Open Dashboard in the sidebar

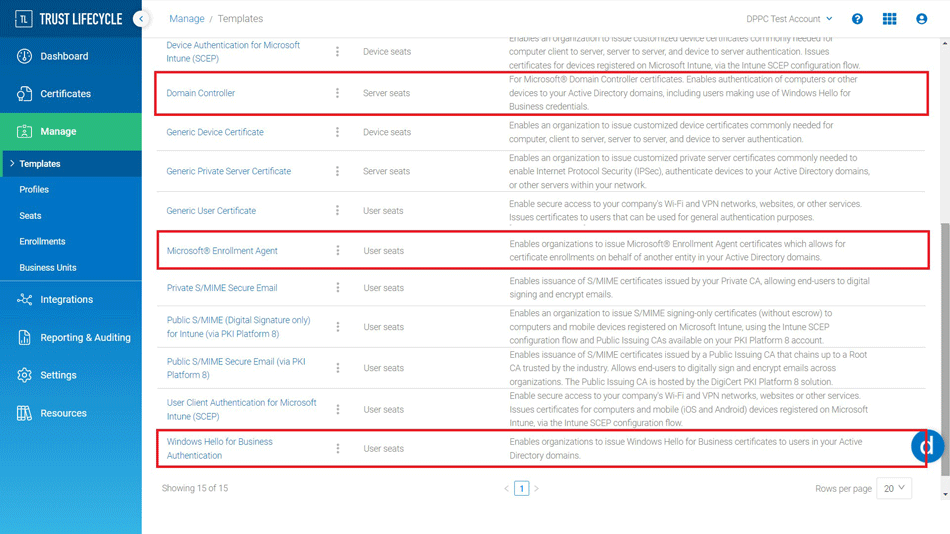click(64, 56)
